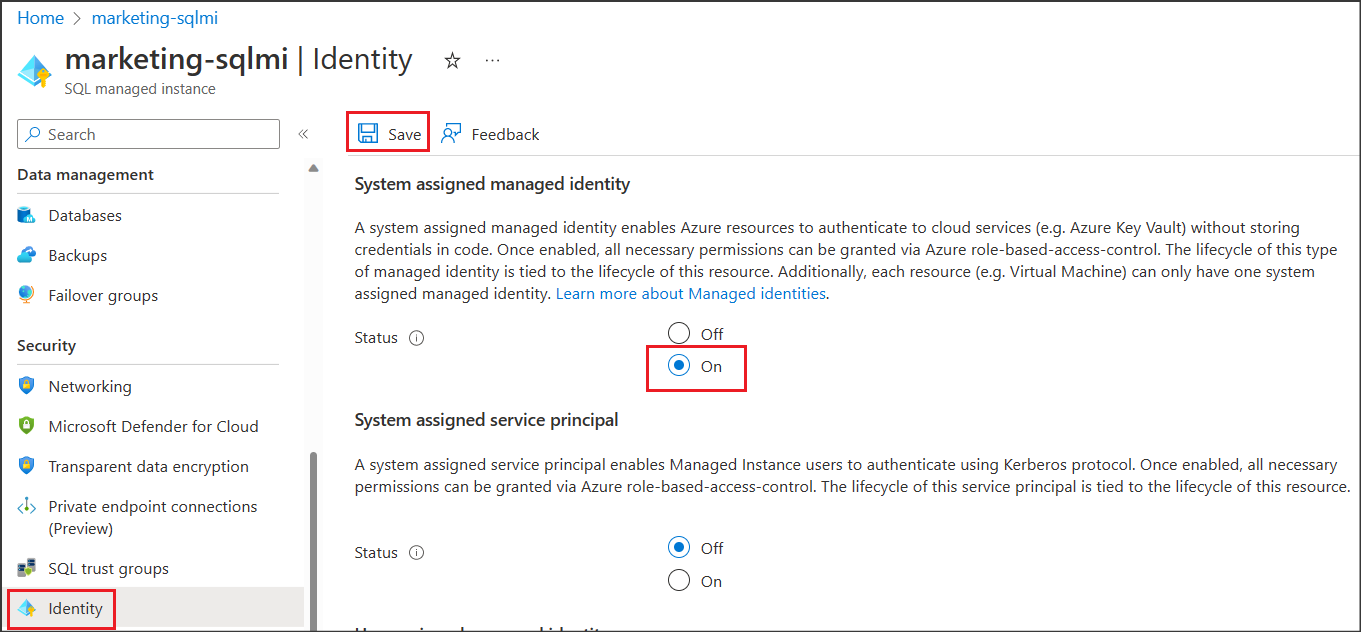1361x632 pixels.
Task: Set system assigned managed identity Off
Action: tap(679, 333)
